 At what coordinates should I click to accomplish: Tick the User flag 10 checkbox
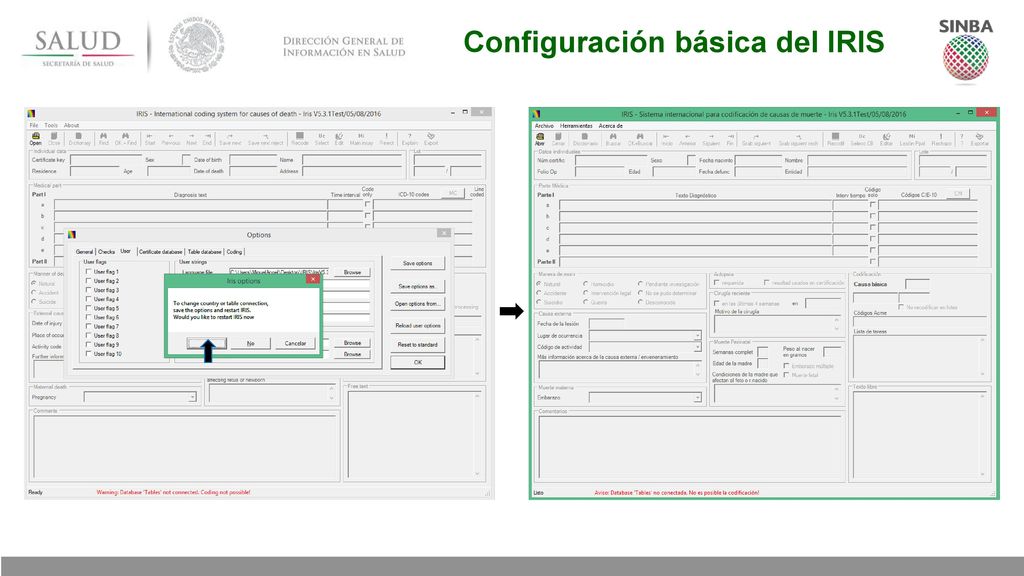pos(89,354)
